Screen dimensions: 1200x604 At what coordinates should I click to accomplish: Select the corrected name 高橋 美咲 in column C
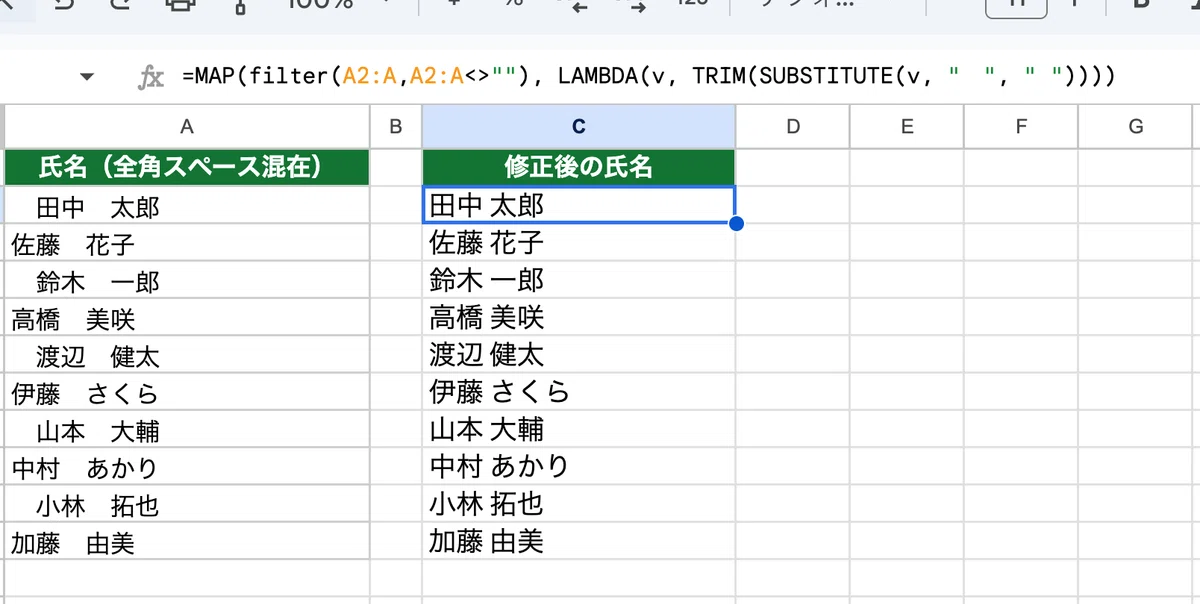coord(579,318)
